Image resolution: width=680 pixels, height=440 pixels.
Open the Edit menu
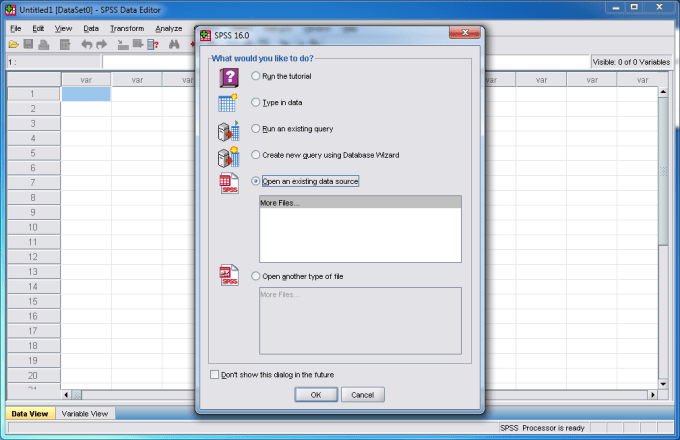click(x=38, y=28)
